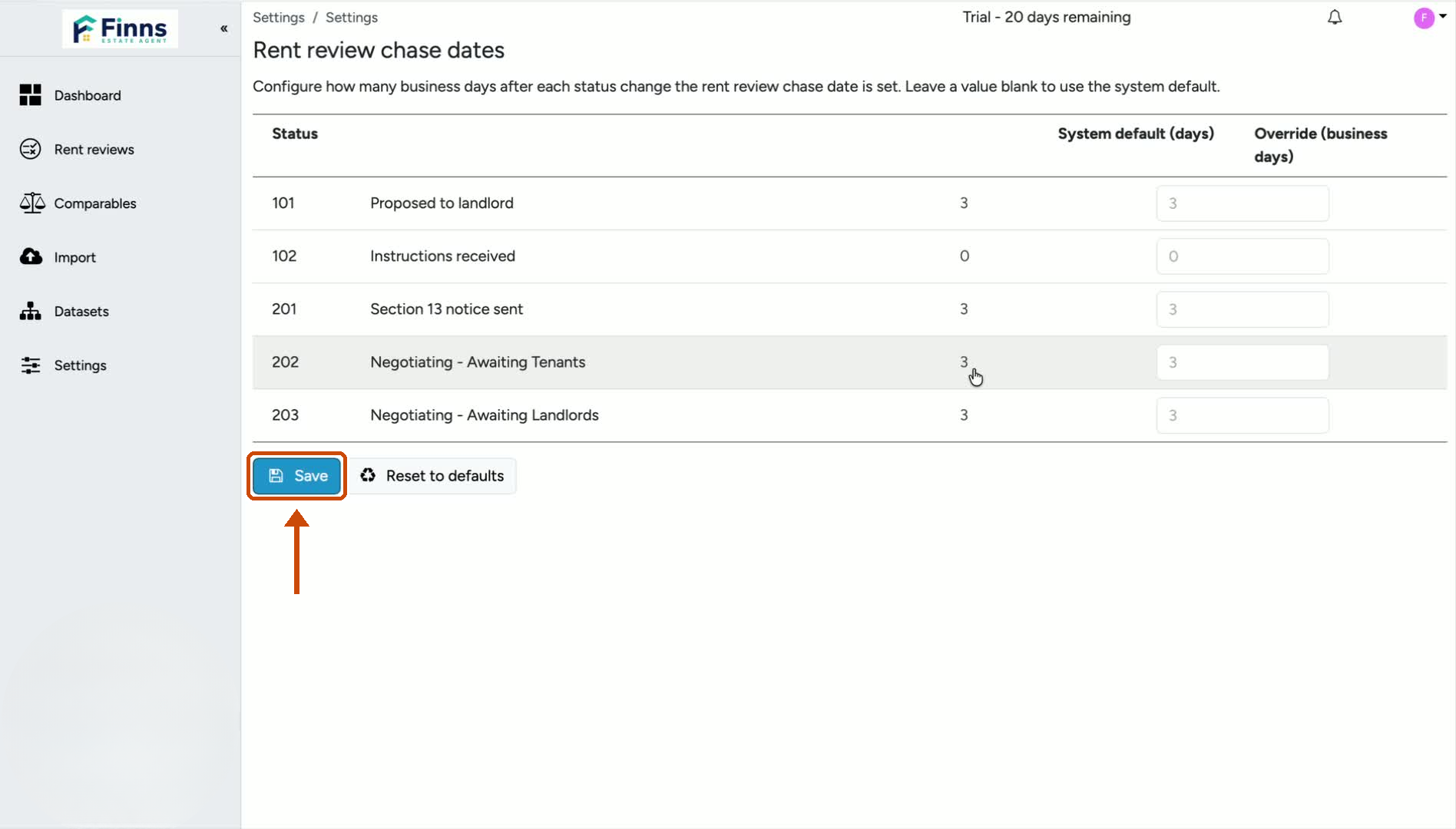Open the Dashboard menu item
The width and height of the screenshot is (1456, 829).
[88, 95]
